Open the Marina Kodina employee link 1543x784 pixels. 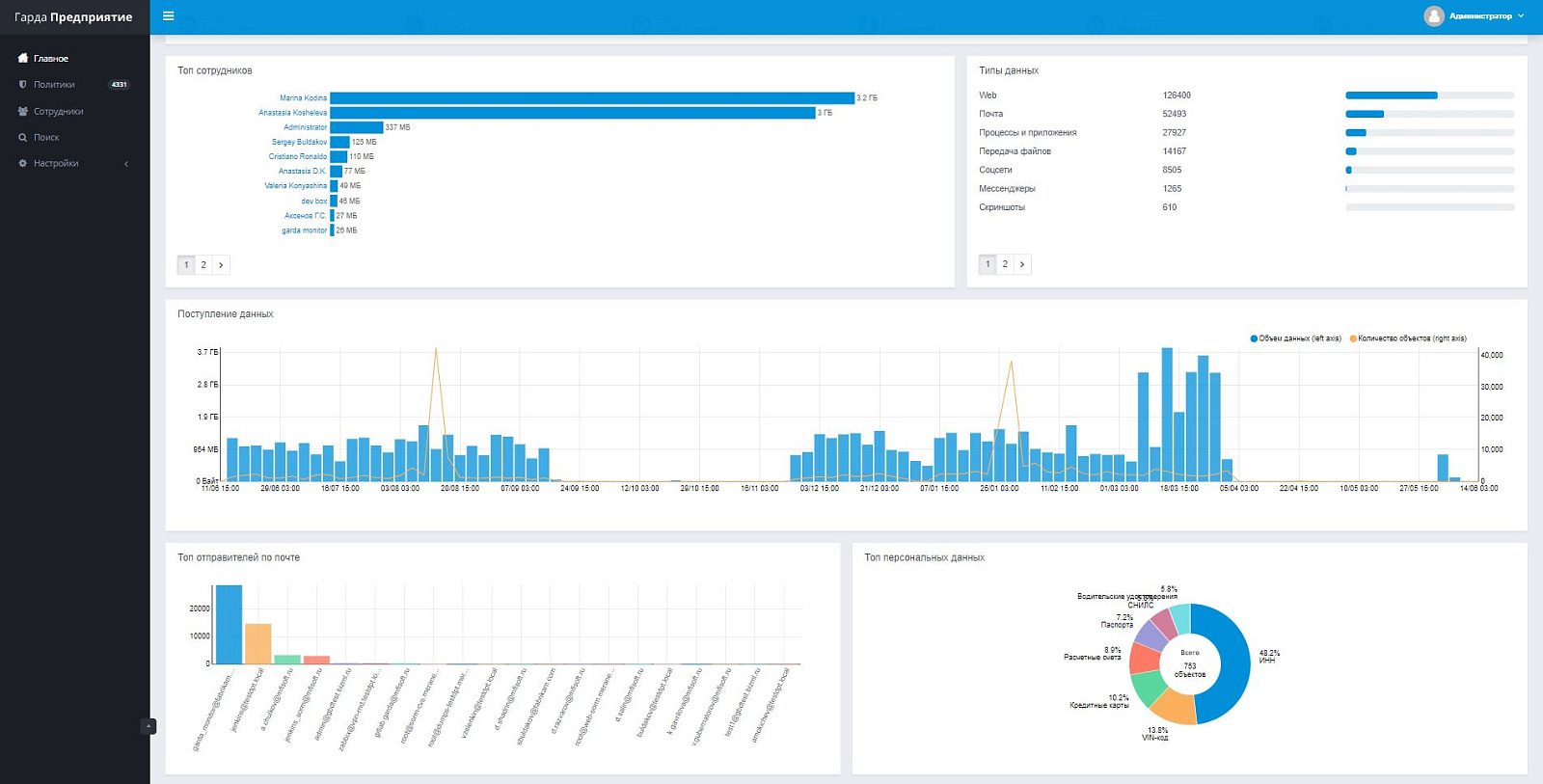[303, 97]
